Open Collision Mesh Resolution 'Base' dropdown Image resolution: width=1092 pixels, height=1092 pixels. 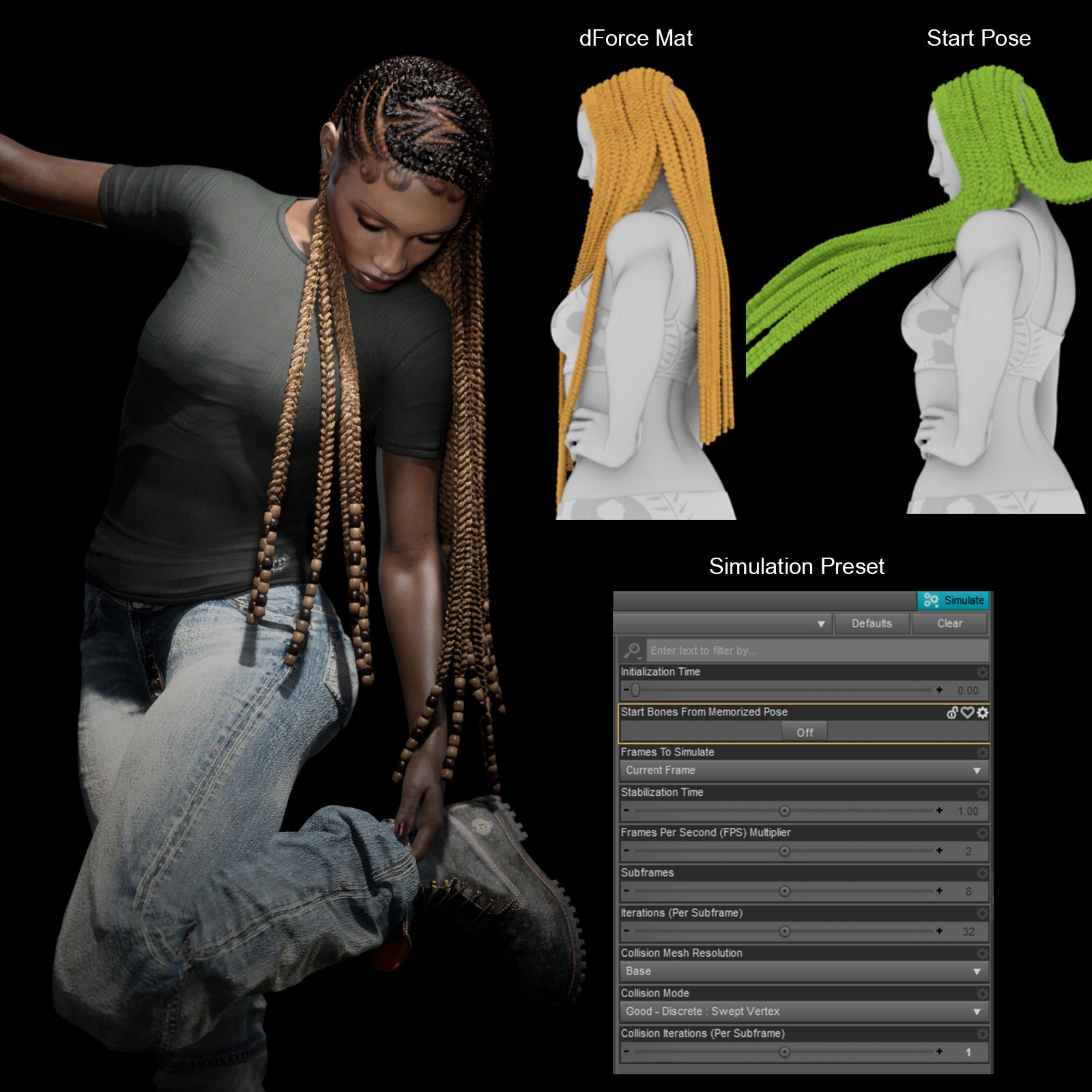pyautogui.click(x=803, y=971)
